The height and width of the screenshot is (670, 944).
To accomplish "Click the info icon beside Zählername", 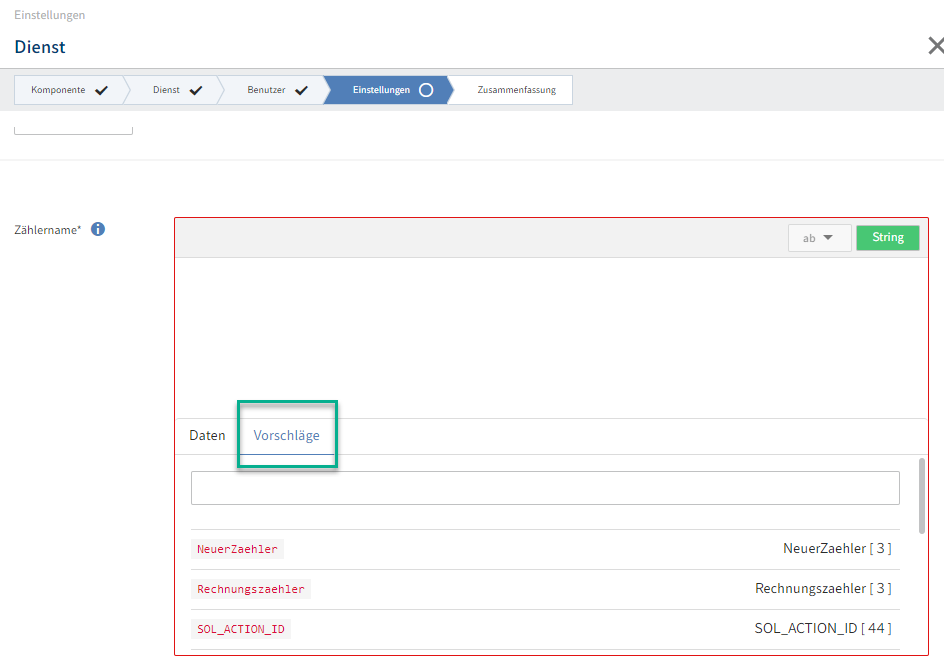I will point(98,229).
